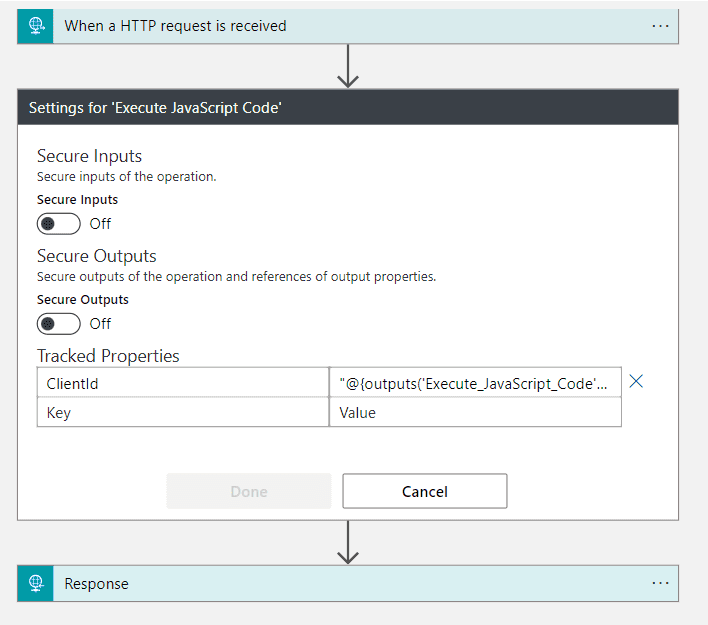Click the bold 'Secure Inputs' toggle label
Image resolution: width=708 pixels, height=625 pixels.
[x=77, y=200]
